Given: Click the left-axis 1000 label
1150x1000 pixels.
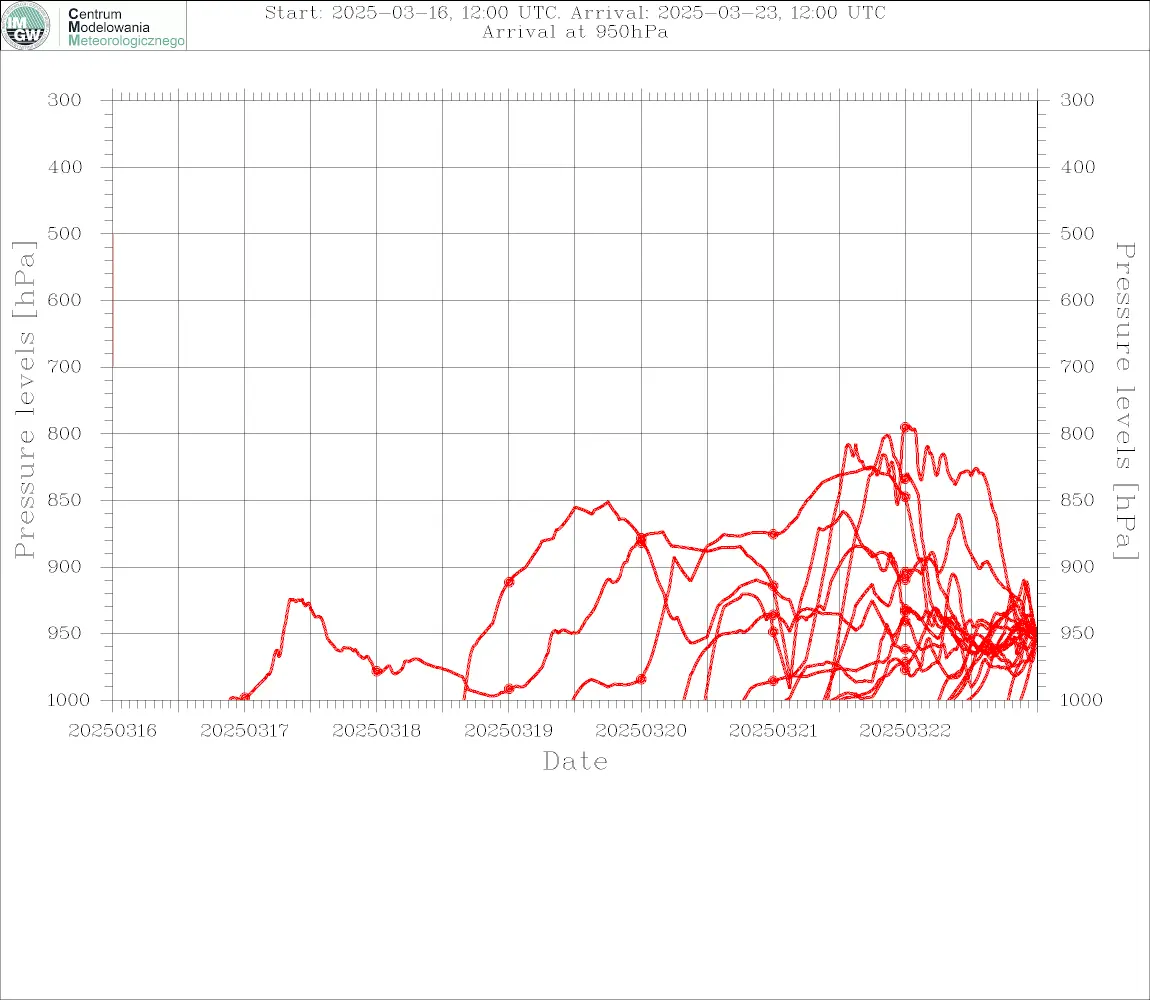Looking at the screenshot, I should pyautogui.click(x=69, y=700).
